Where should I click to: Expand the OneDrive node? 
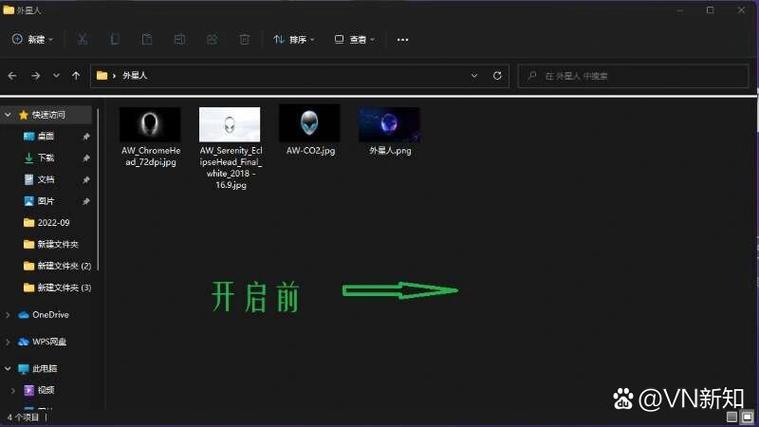[8, 315]
